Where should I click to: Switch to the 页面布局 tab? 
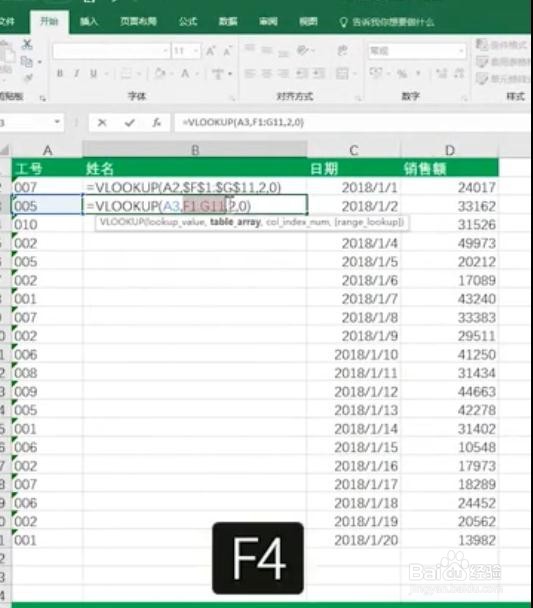point(138,21)
